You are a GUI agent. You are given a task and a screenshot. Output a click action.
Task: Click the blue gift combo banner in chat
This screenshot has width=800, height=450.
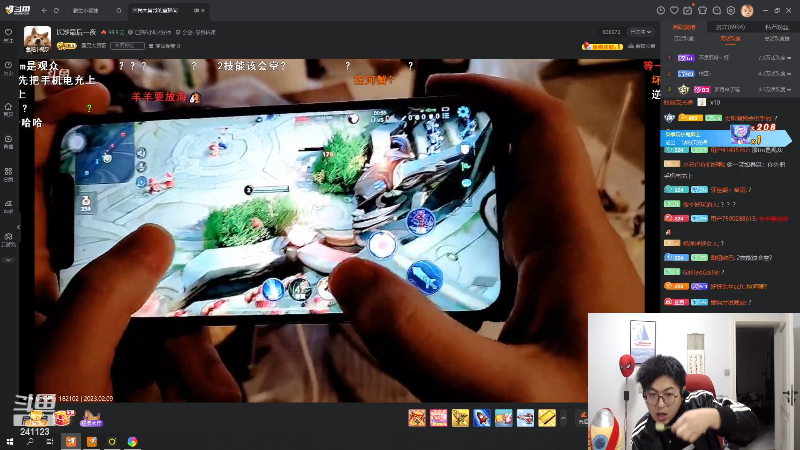click(724, 137)
